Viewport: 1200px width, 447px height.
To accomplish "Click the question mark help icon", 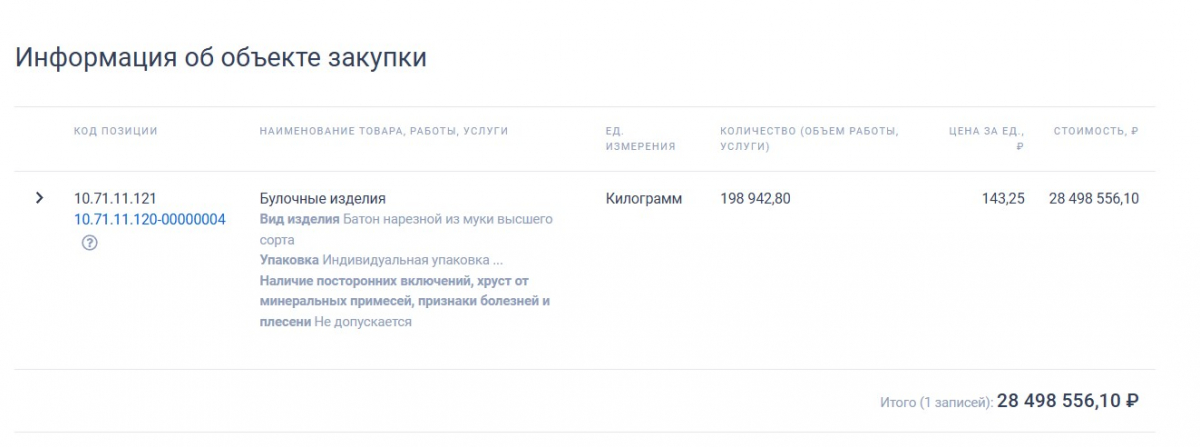I will (x=89, y=242).
